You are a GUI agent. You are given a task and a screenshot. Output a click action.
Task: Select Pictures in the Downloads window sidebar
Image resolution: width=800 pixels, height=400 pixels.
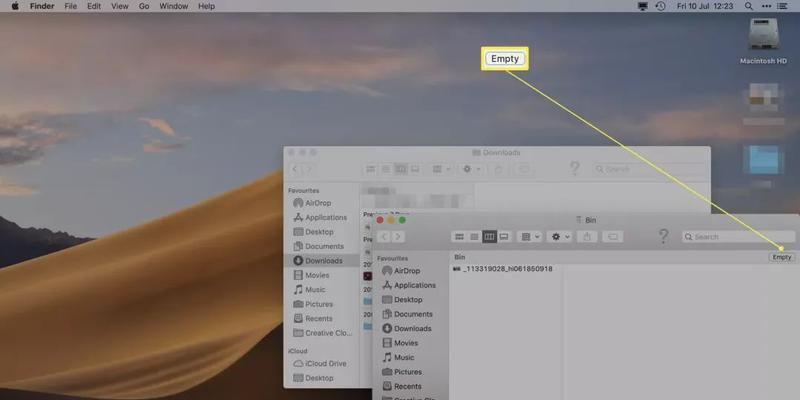pos(313,304)
